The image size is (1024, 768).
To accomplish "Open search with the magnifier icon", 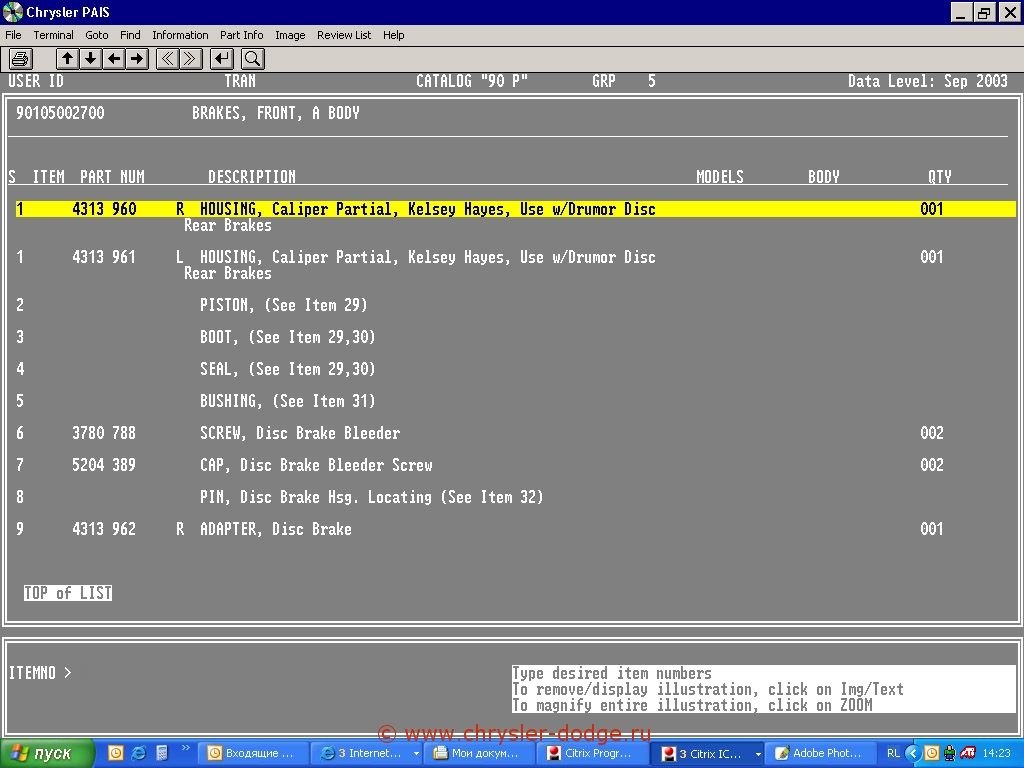I will 252,59.
